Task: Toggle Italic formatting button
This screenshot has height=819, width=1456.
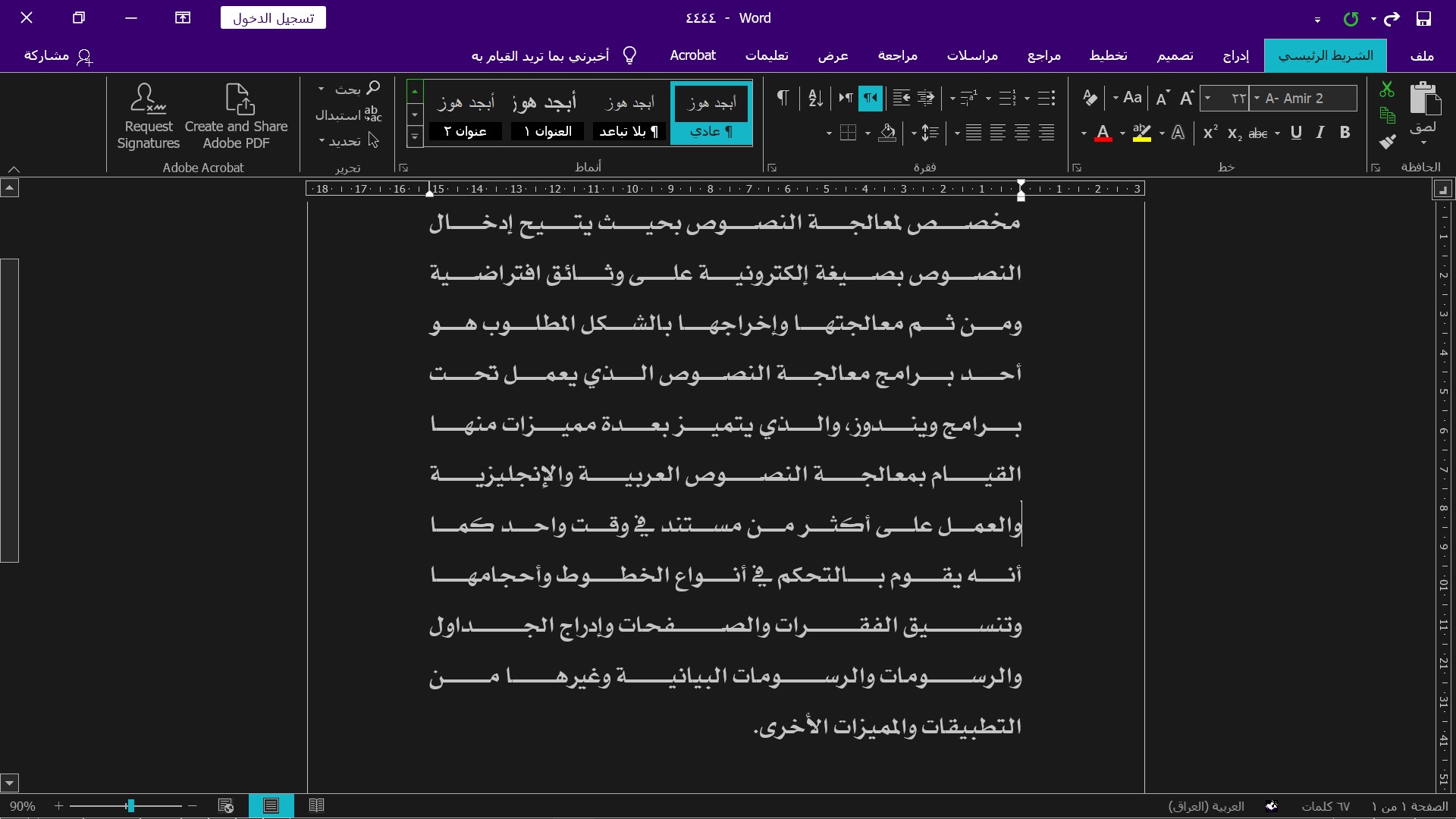Action: tap(1320, 133)
